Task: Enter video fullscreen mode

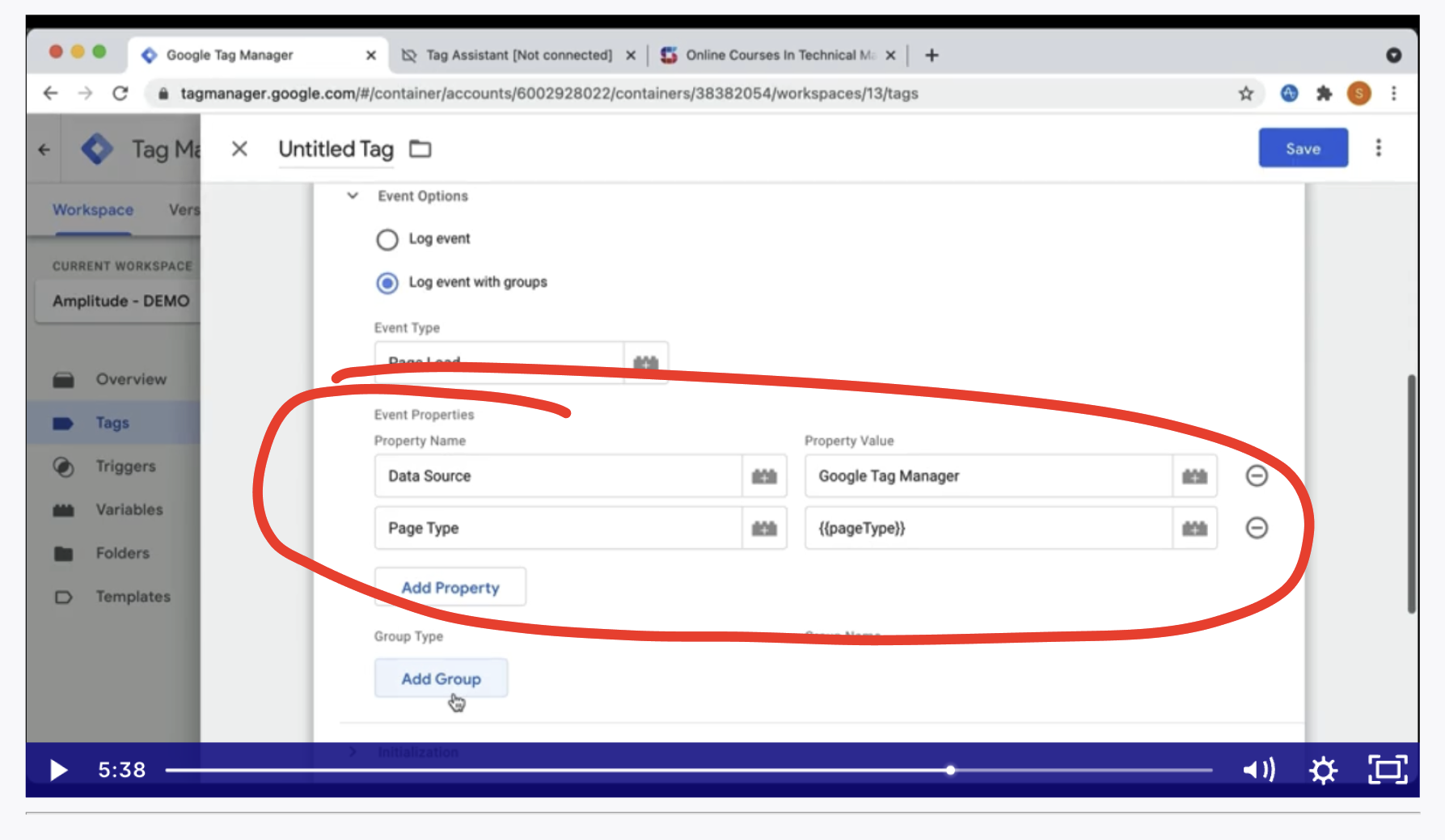Action: click(1388, 770)
